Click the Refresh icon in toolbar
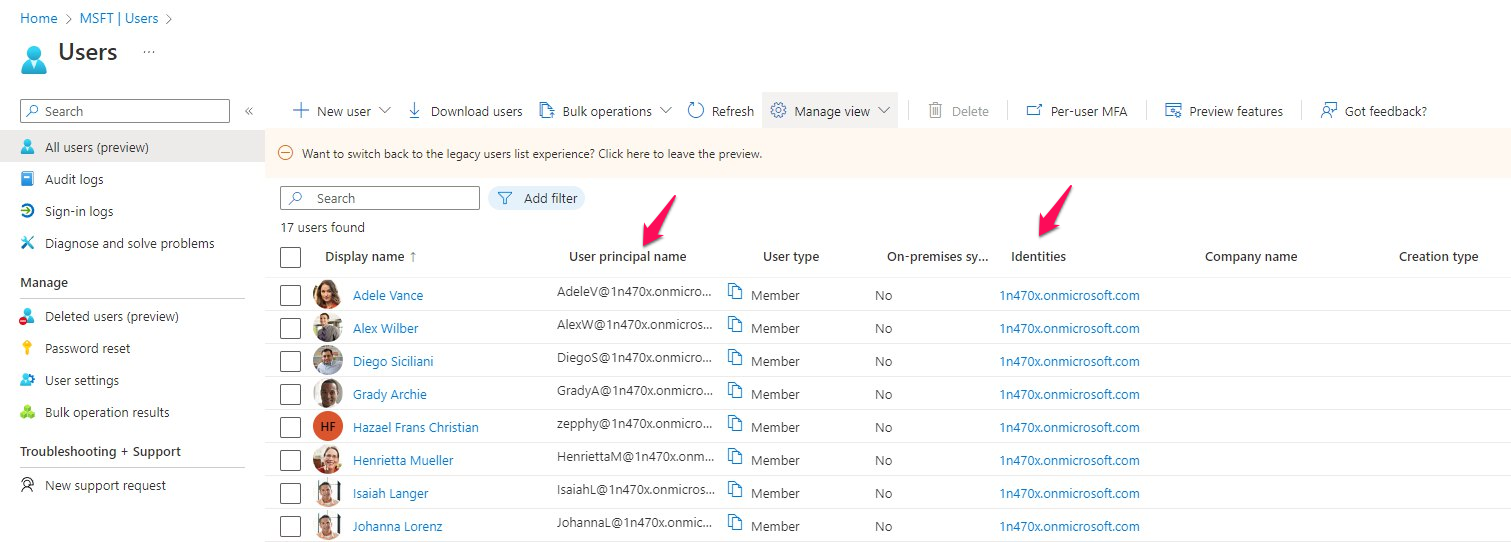 tap(697, 111)
